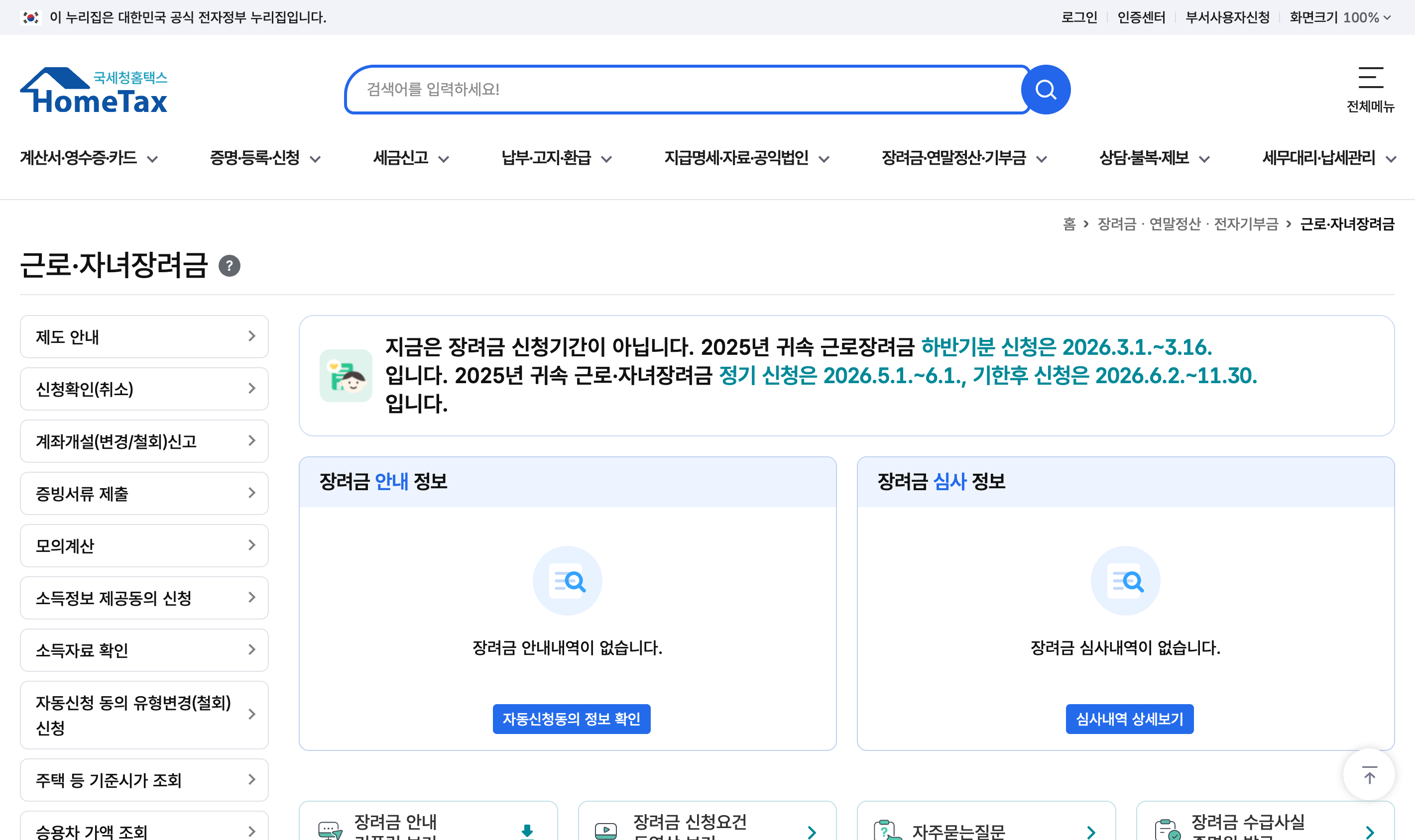Click the 장려금 안내 정보 document search icon
The image size is (1415, 840).
click(x=567, y=580)
